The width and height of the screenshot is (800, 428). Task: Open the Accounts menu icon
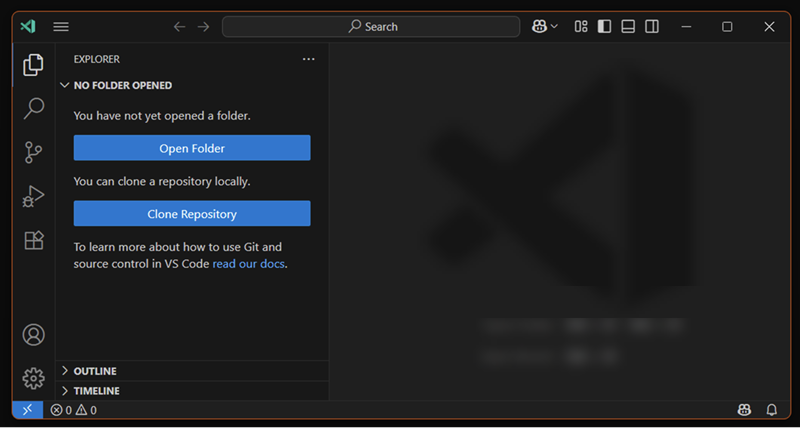point(34,335)
